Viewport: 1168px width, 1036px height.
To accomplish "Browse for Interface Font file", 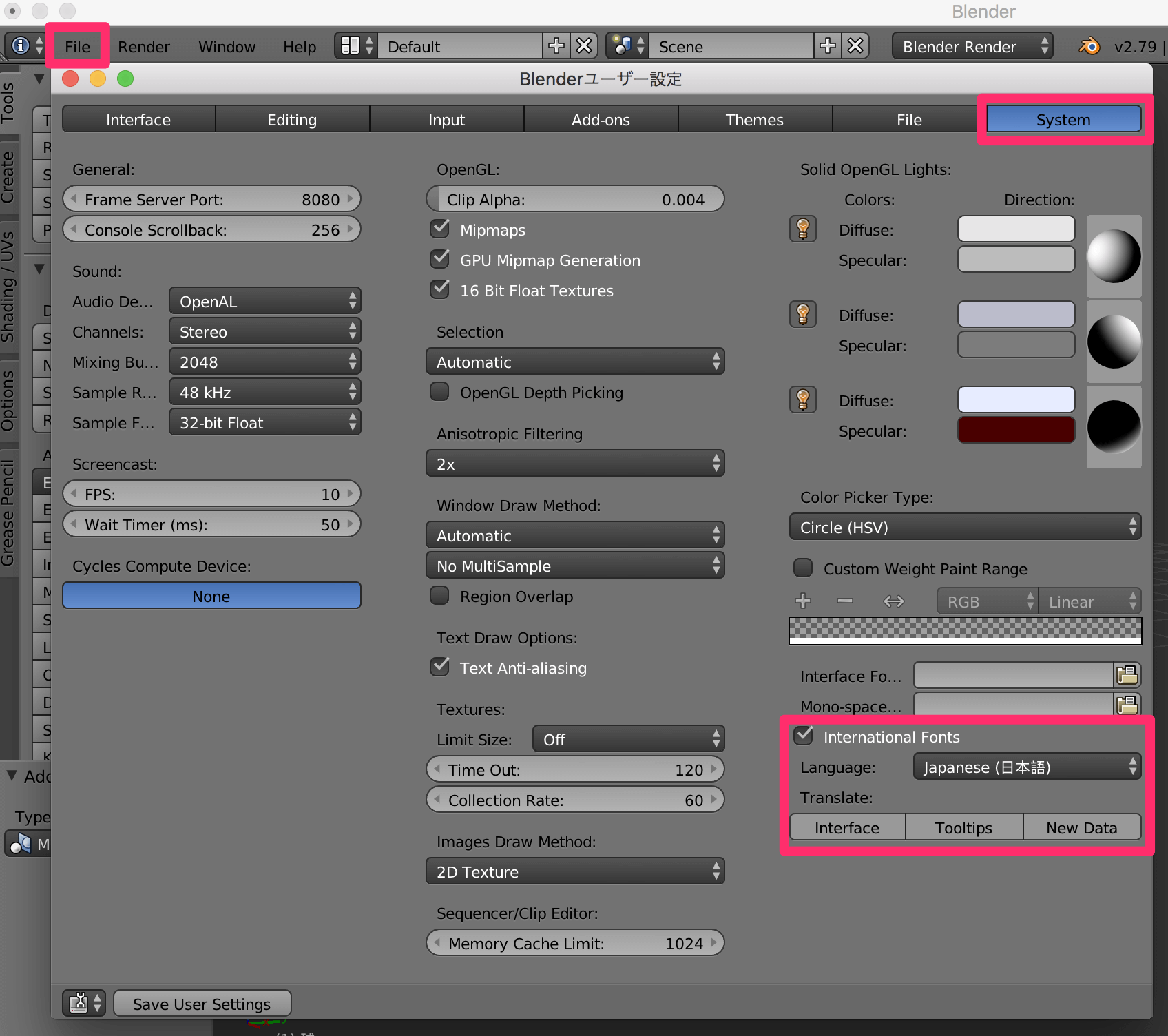I will [x=1127, y=675].
